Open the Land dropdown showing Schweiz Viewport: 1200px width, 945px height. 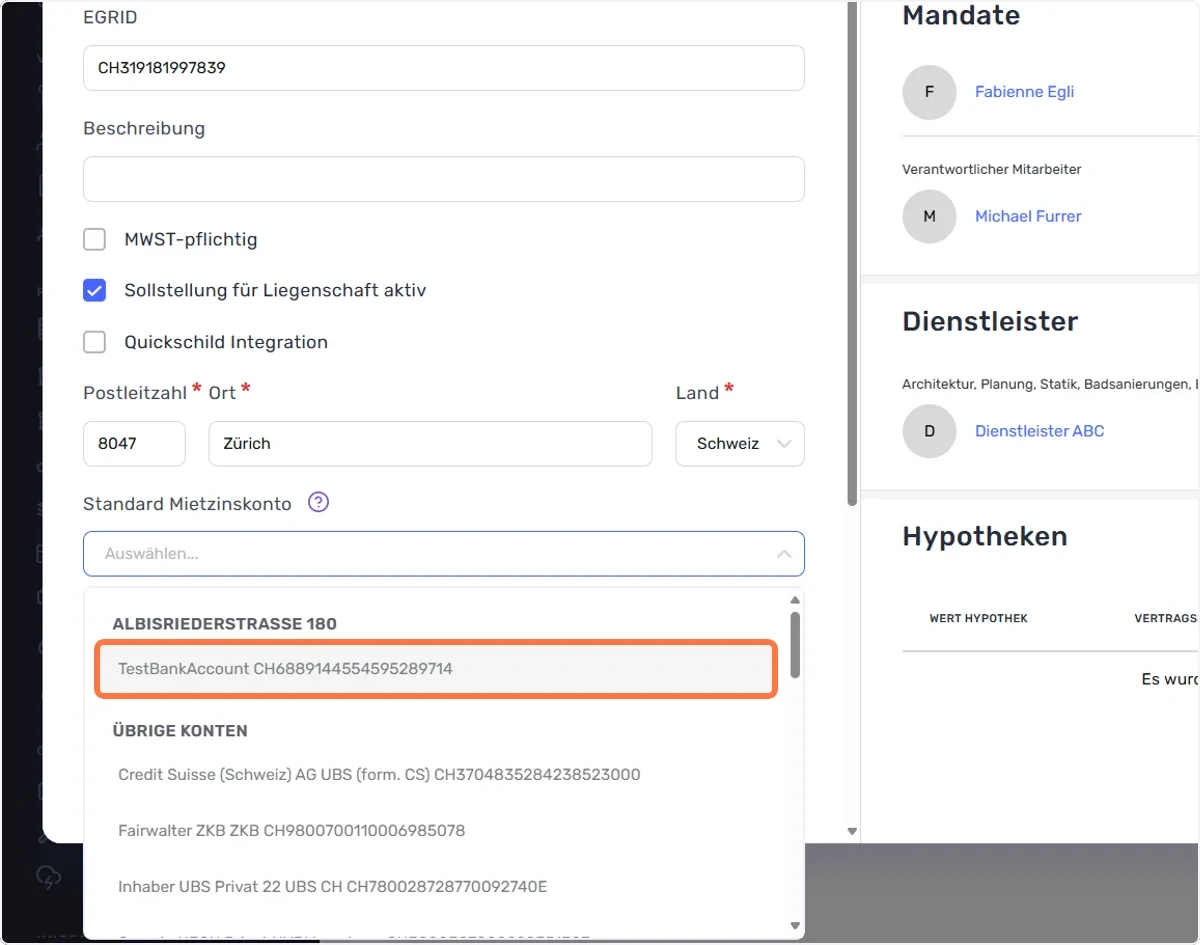tap(740, 443)
